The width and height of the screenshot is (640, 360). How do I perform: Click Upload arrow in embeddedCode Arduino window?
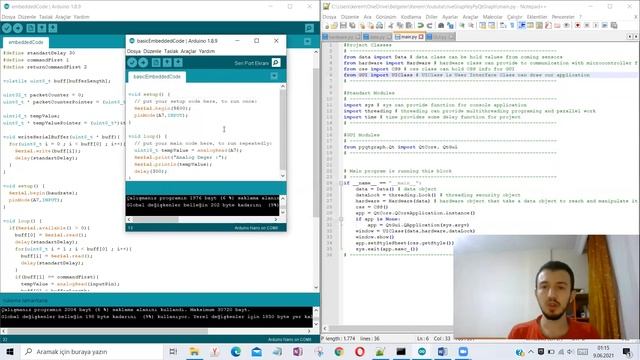click(x=18, y=28)
